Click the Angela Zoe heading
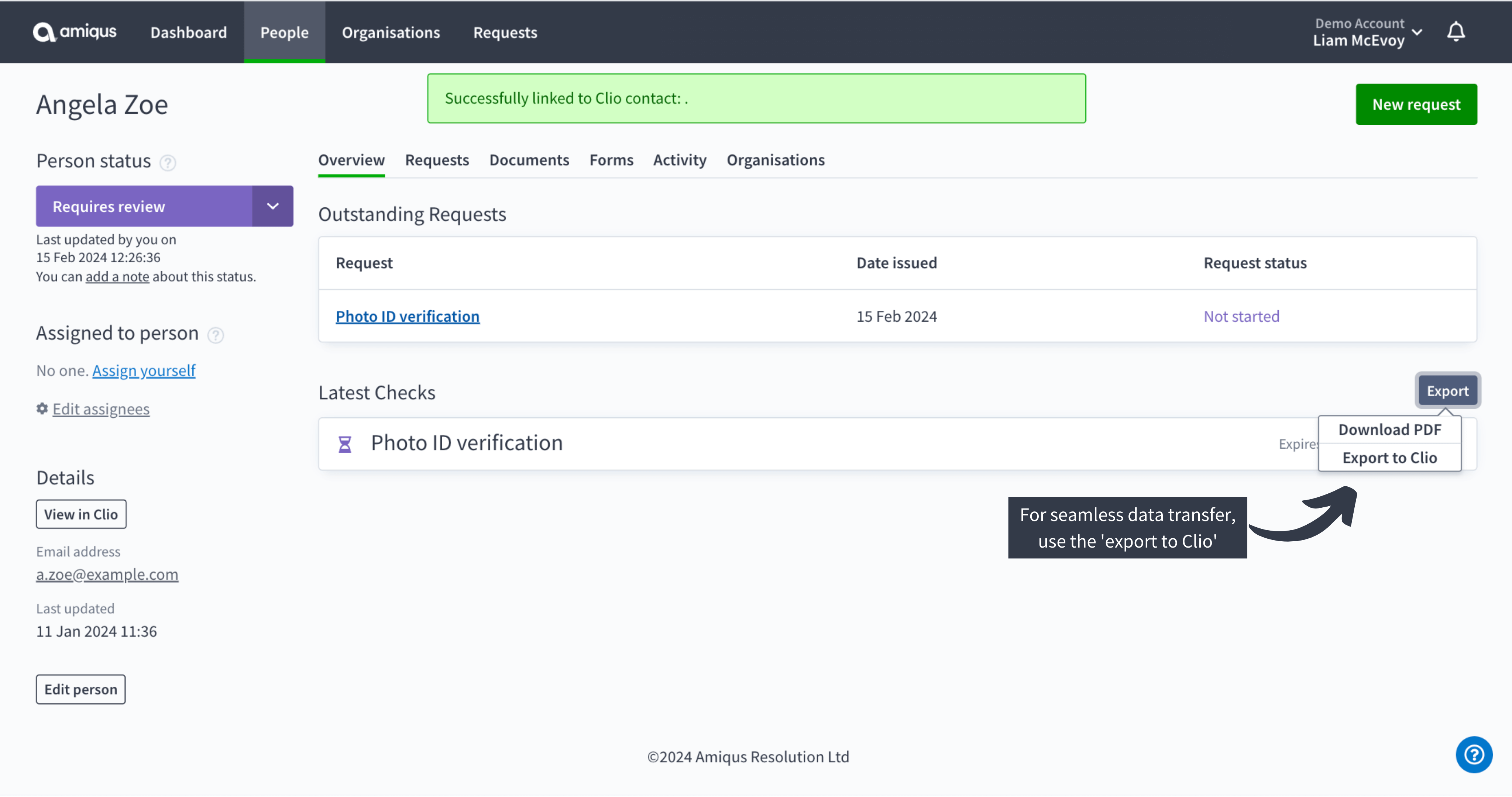Screen dimensions: 1512x797 pyautogui.click(x=102, y=104)
